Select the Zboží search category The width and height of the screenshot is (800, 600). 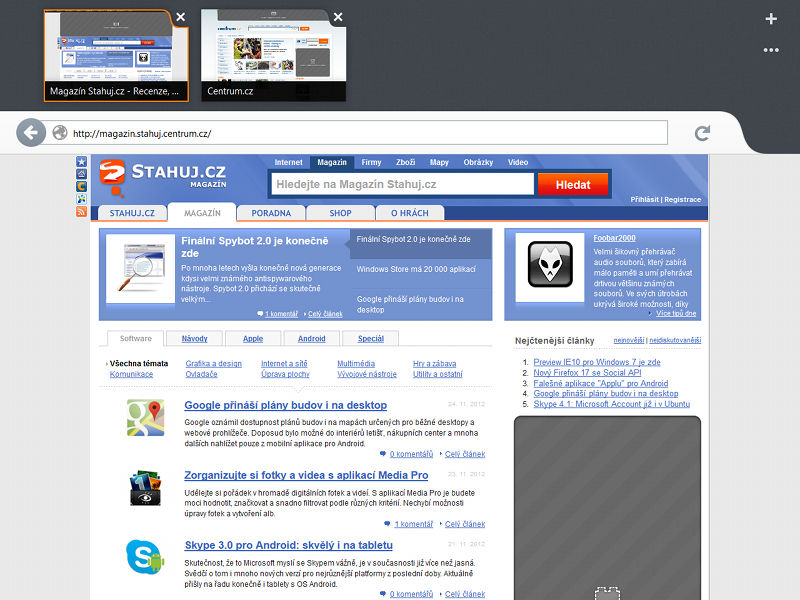(405, 162)
